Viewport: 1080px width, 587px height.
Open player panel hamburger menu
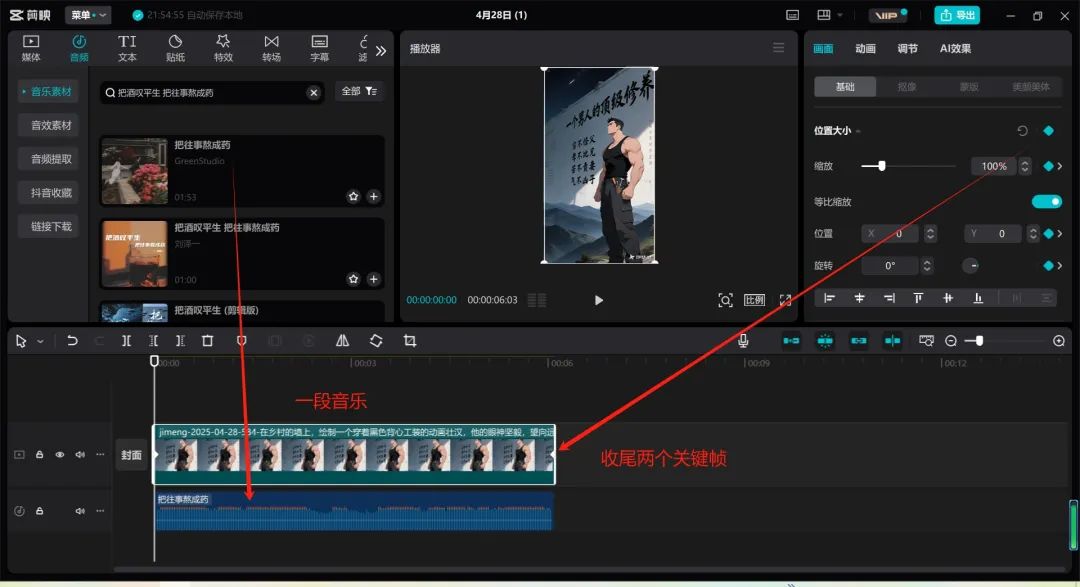coord(778,48)
